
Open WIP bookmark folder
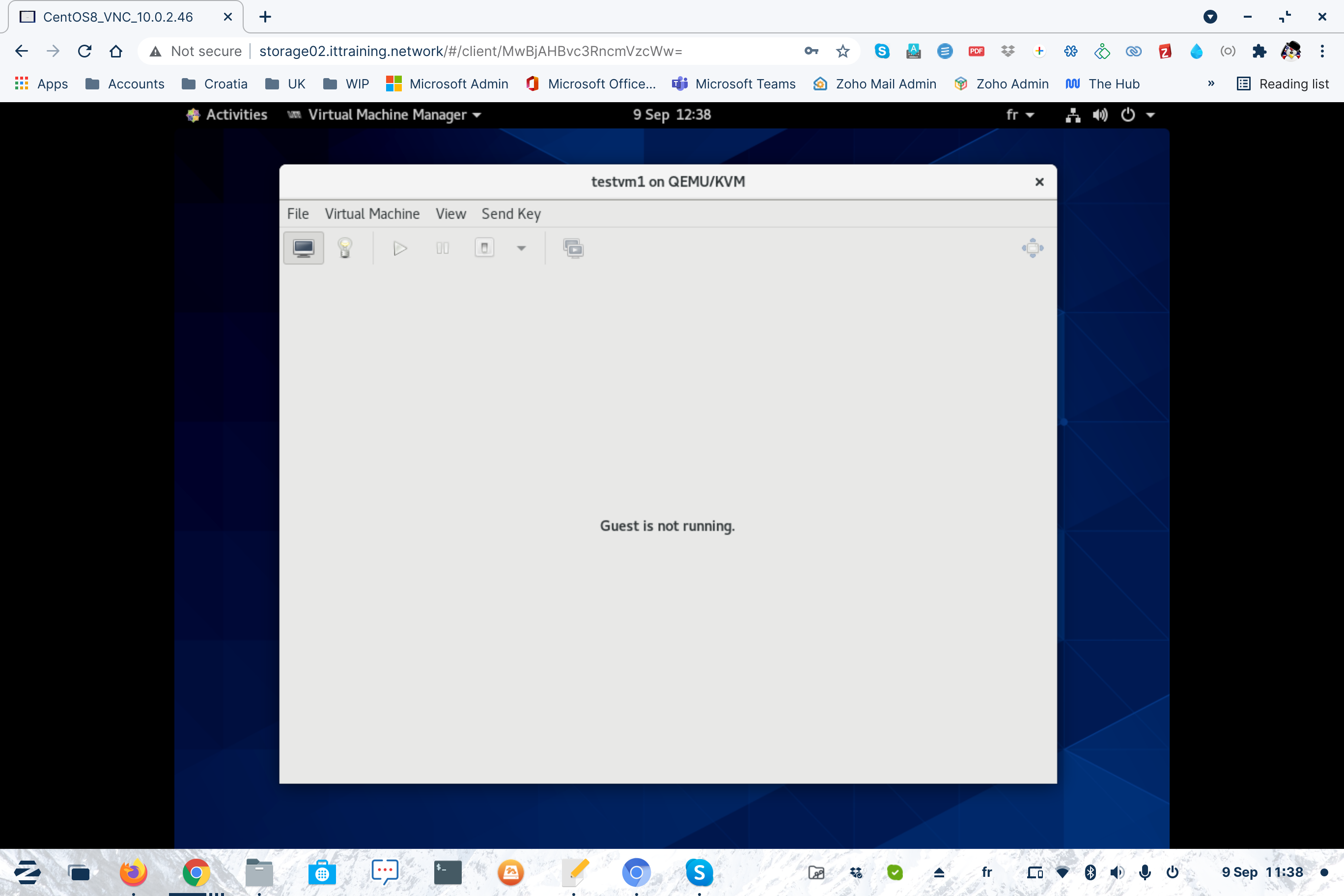tap(346, 84)
